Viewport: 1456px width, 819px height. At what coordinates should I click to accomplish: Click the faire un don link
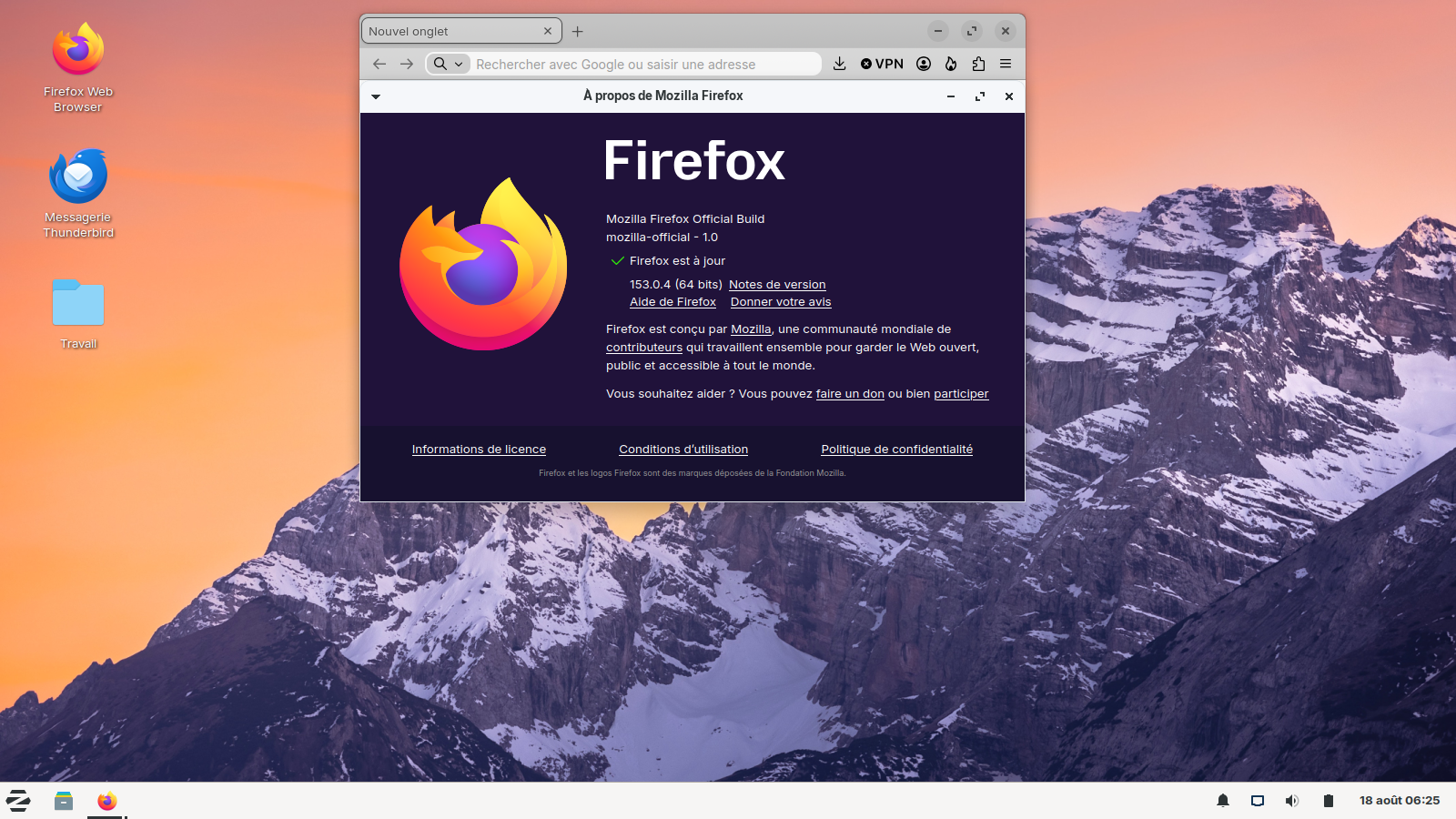[x=850, y=394]
